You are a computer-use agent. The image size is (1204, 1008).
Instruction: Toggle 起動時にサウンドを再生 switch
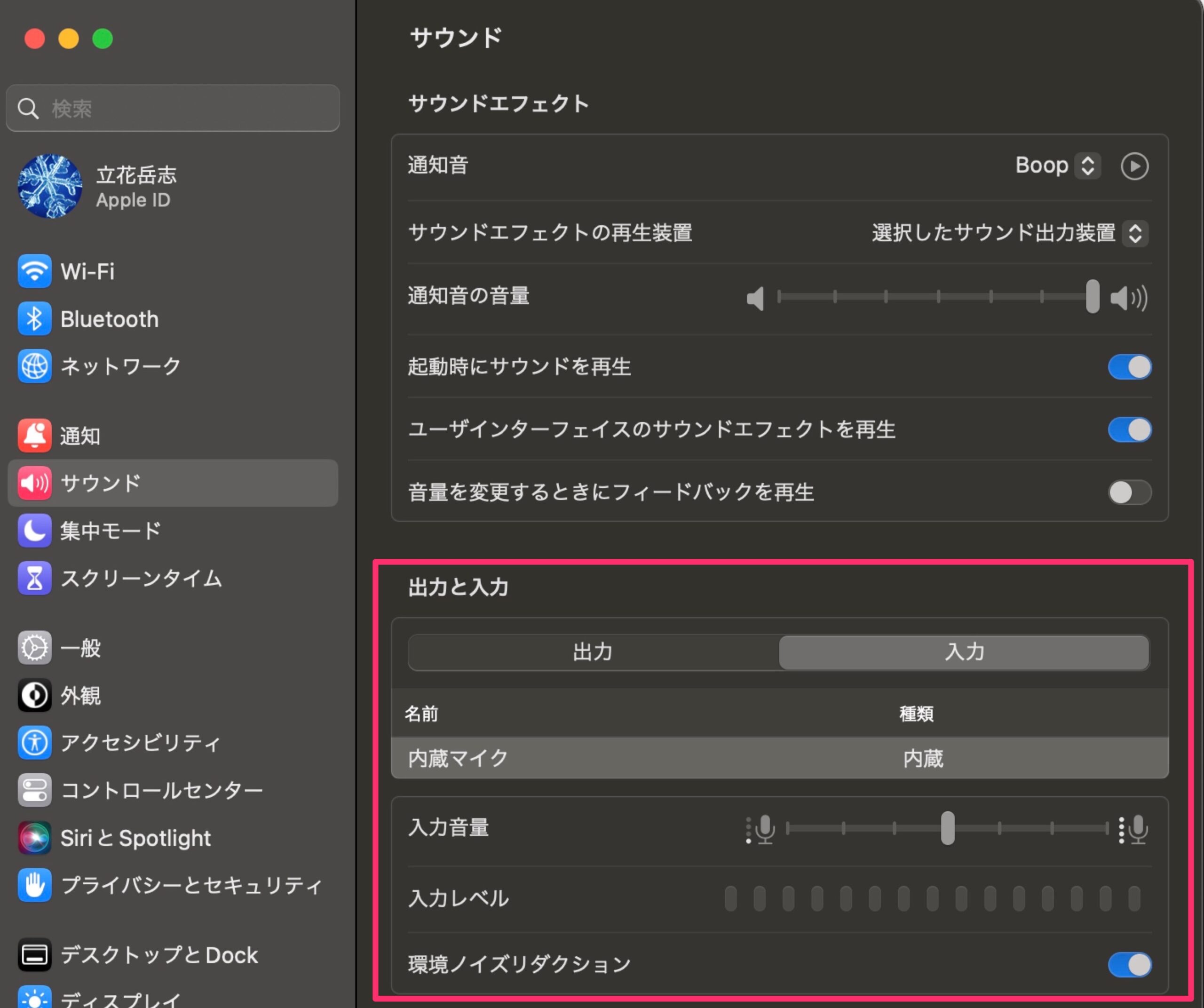tap(1129, 367)
